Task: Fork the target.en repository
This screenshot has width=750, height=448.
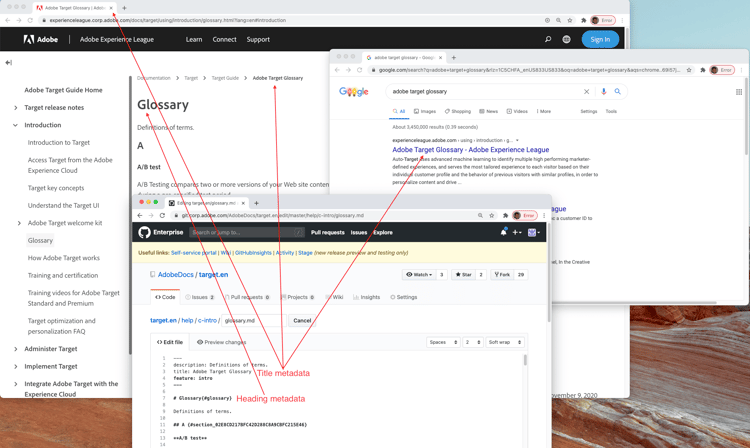Action: tap(503, 274)
